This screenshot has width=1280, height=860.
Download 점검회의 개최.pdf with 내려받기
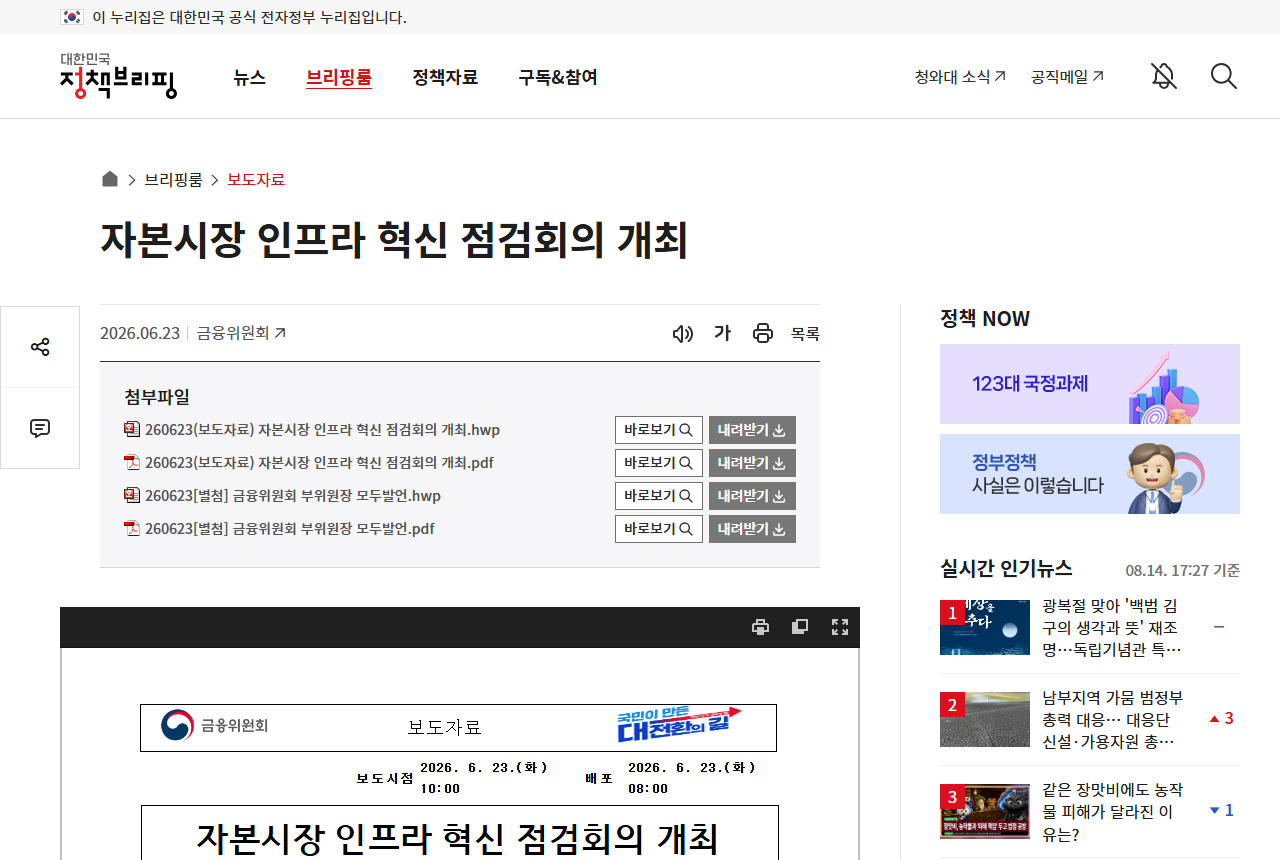(752, 463)
